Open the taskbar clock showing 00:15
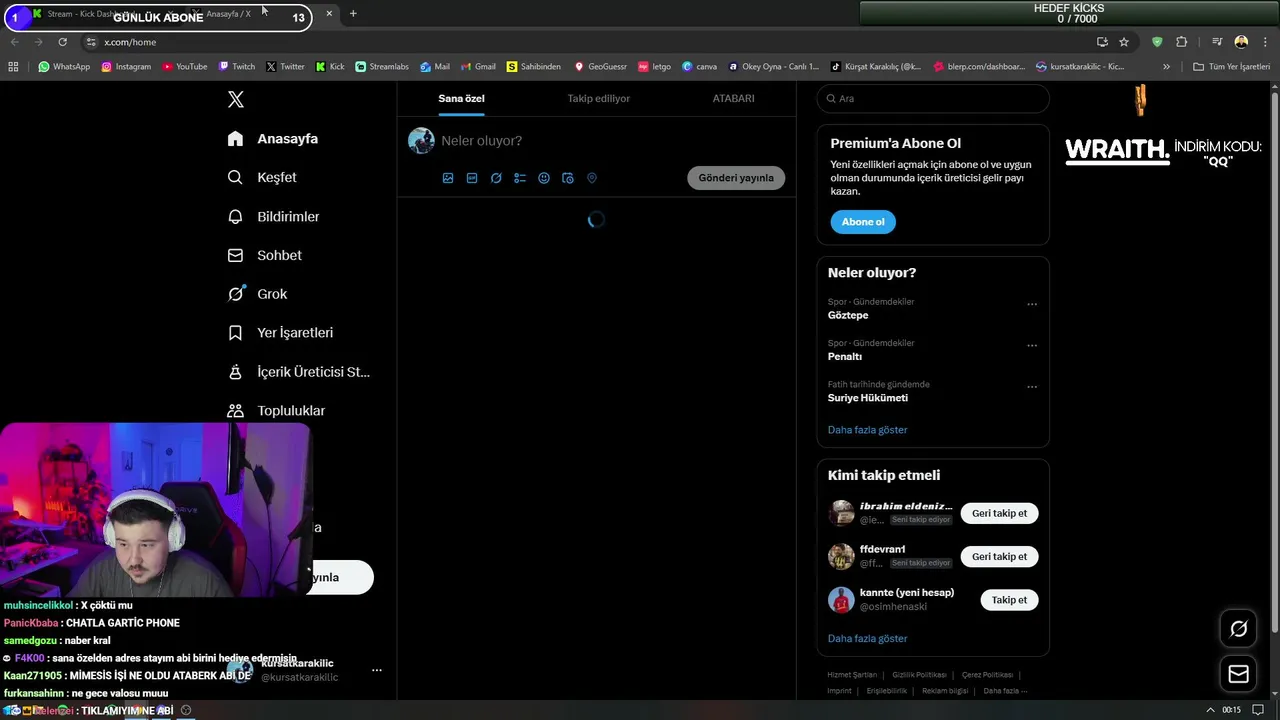The width and height of the screenshot is (1280, 720). click(1231, 710)
